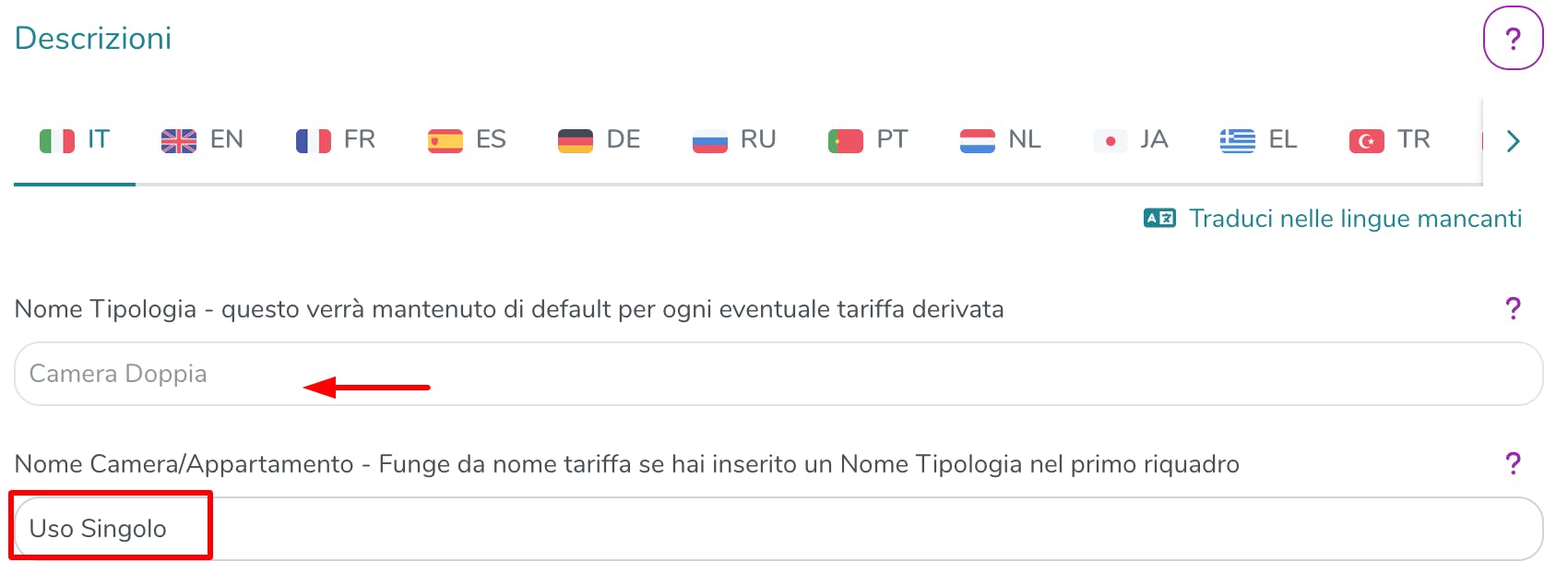1568x574 pixels.
Task: Click the Greek flag icon
Action: coord(1238,140)
